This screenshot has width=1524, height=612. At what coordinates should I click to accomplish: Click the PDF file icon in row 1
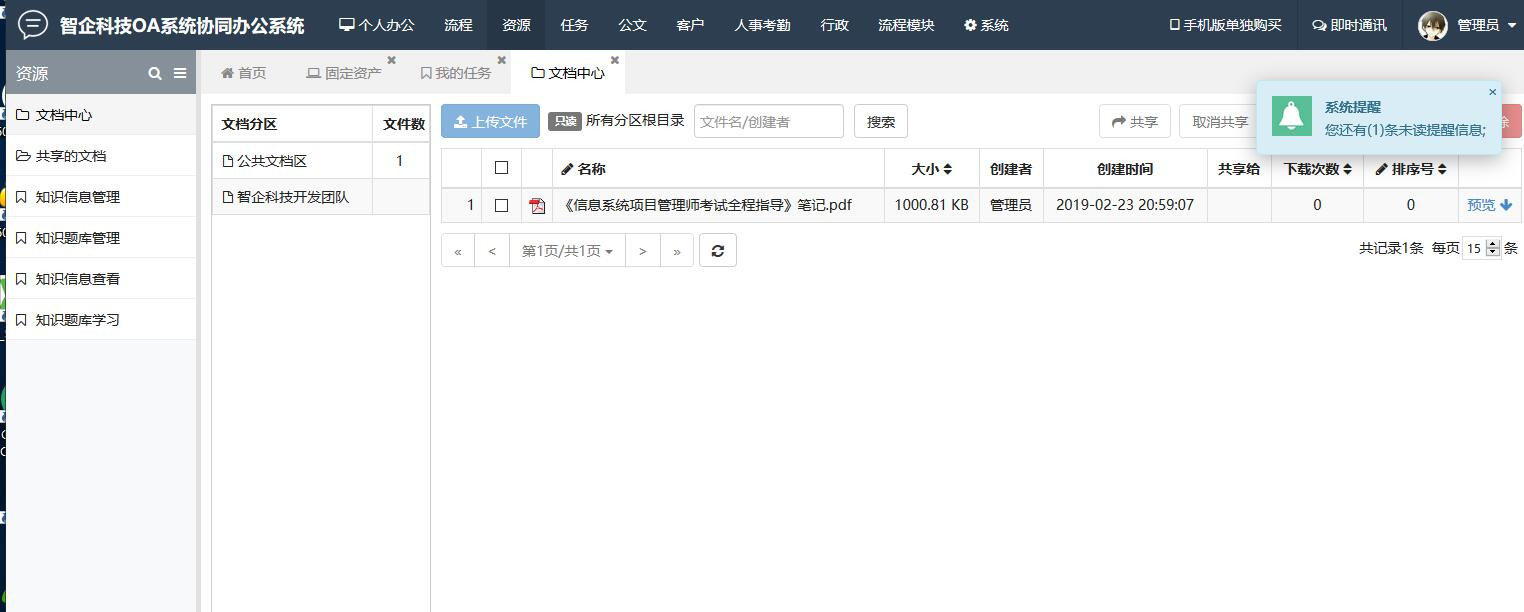point(537,205)
